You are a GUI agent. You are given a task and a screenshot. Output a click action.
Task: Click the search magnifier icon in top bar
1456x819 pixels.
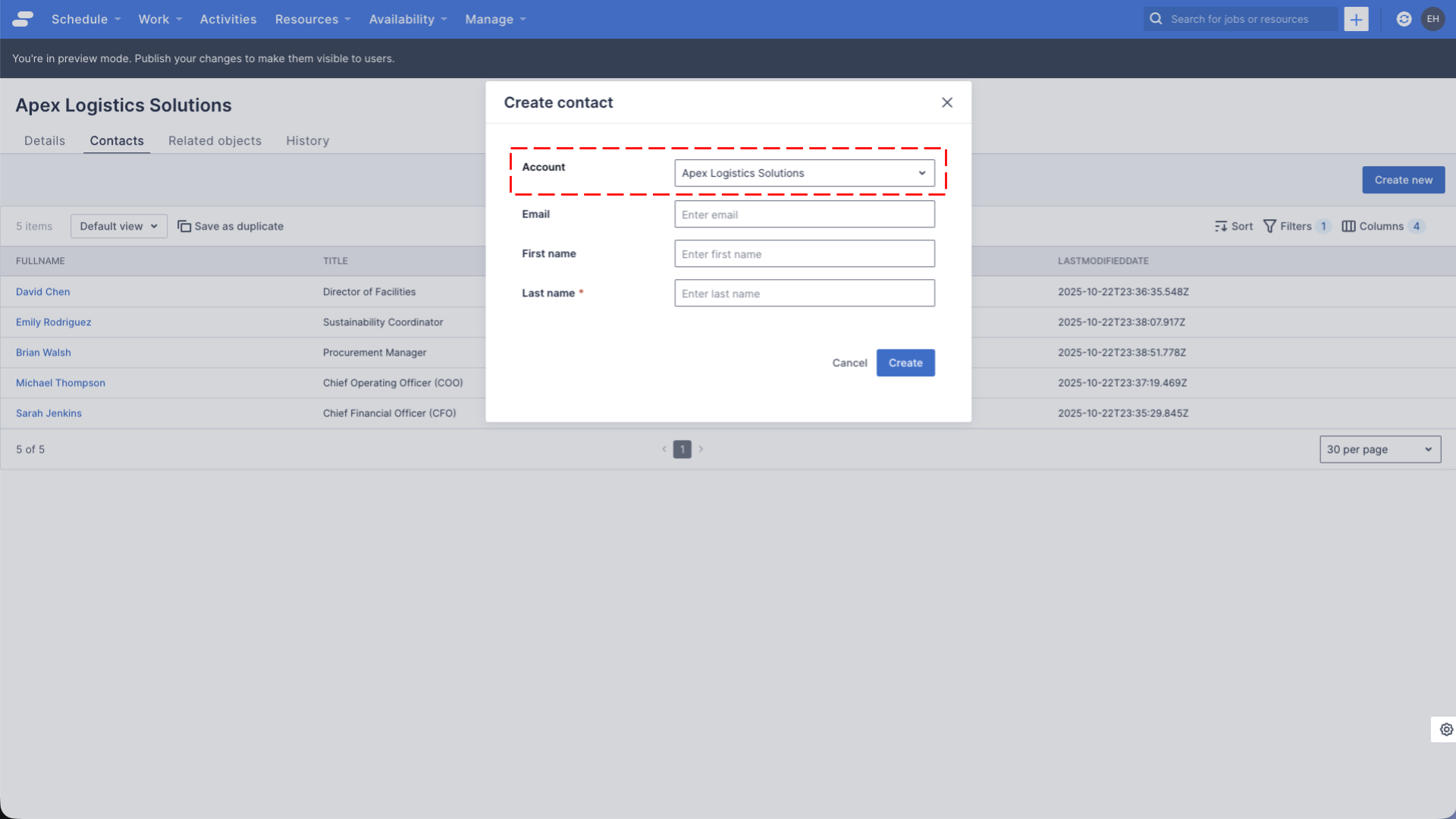click(x=1156, y=19)
